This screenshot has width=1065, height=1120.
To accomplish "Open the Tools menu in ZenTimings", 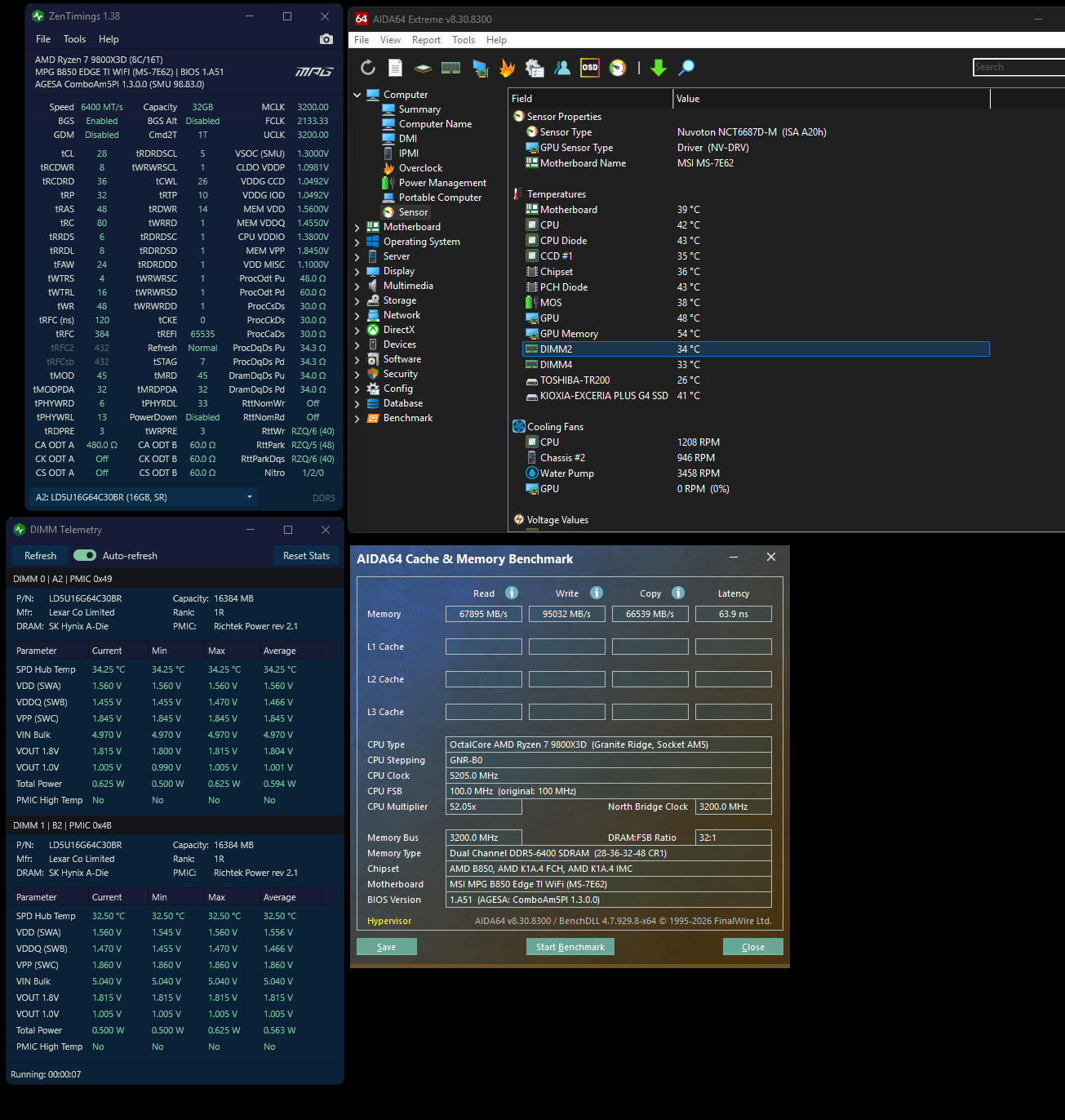I will (x=74, y=39).
